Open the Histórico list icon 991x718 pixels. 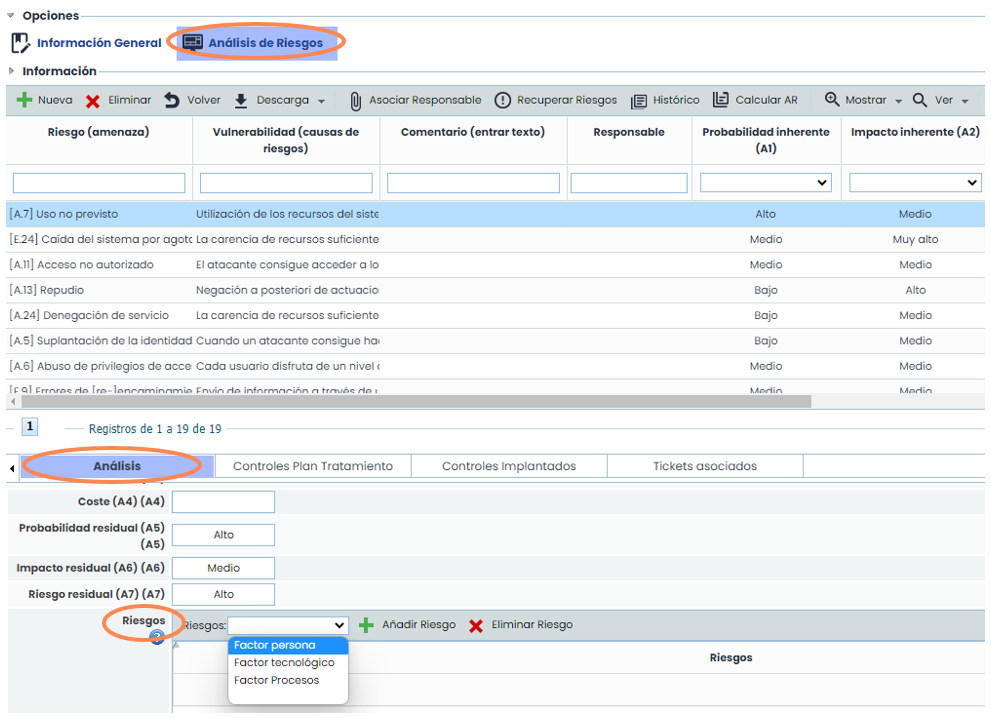click(639, 101)
